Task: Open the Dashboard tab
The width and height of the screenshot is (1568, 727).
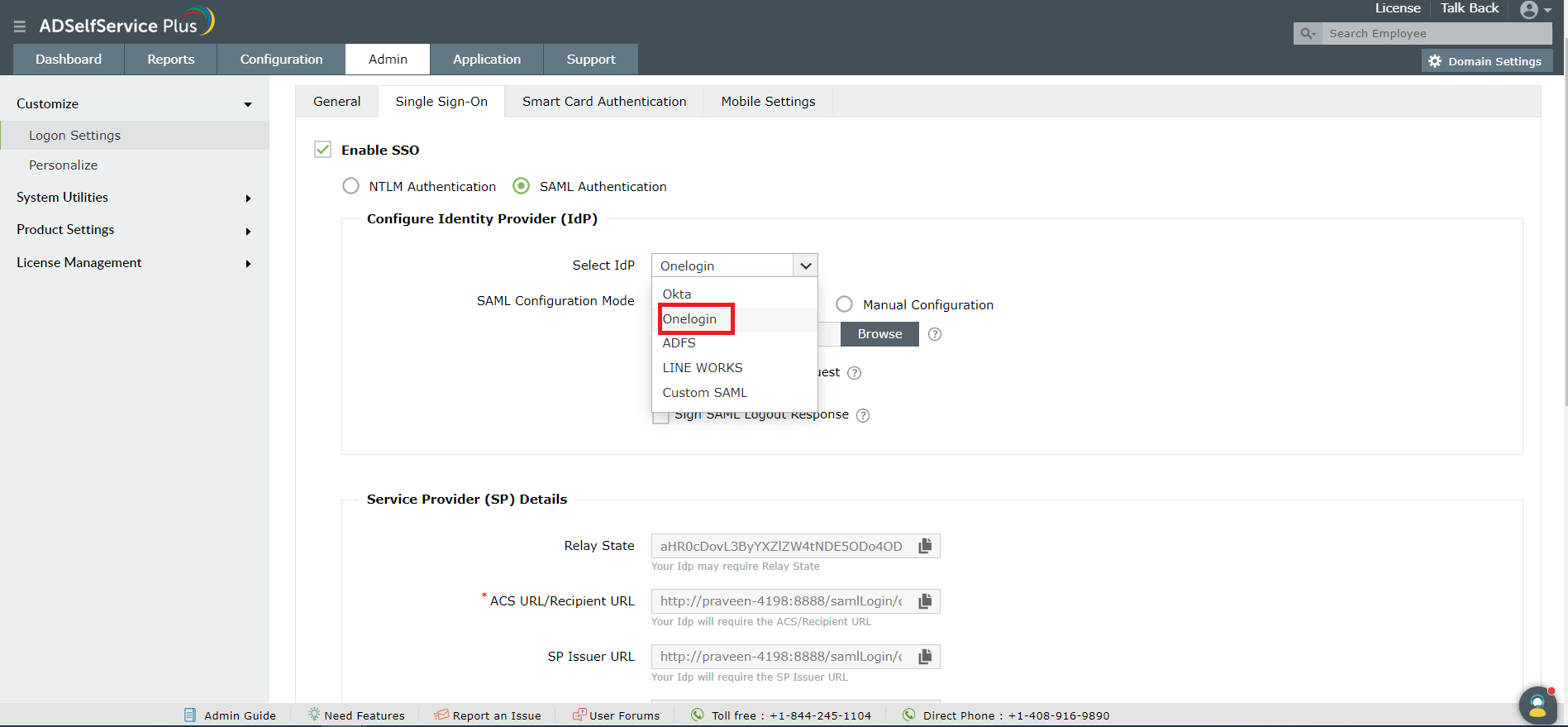Action: [x=69, y=60]
